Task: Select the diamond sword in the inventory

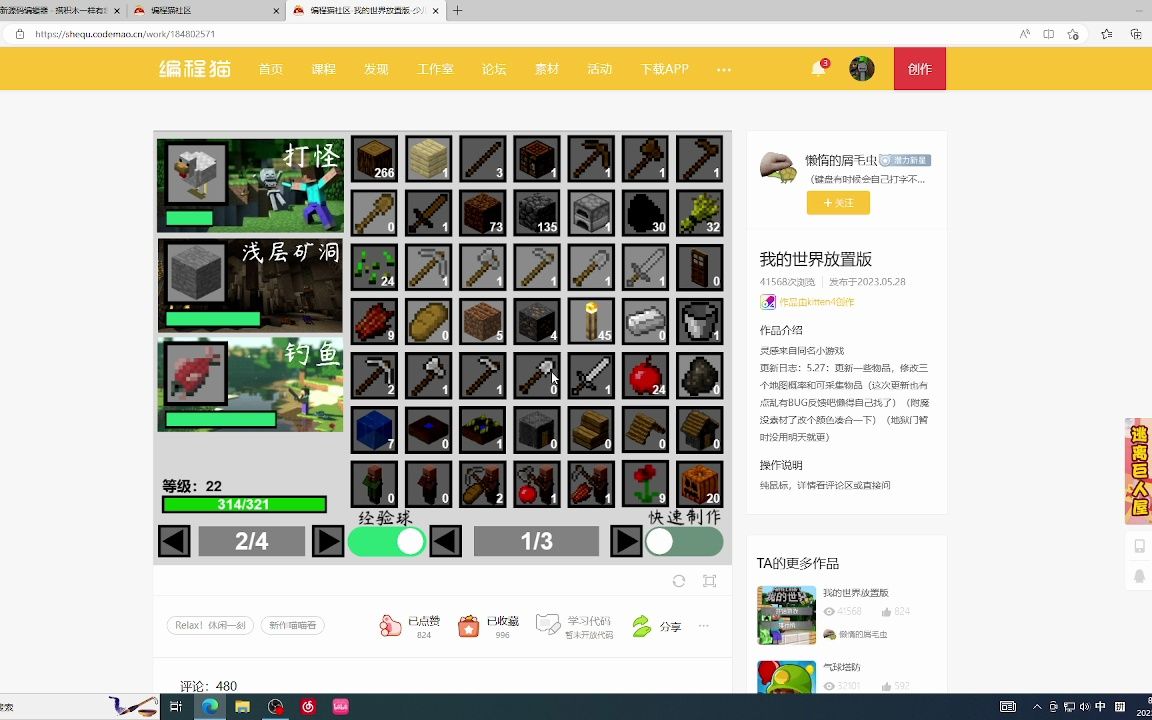Action: coord(590,374)
